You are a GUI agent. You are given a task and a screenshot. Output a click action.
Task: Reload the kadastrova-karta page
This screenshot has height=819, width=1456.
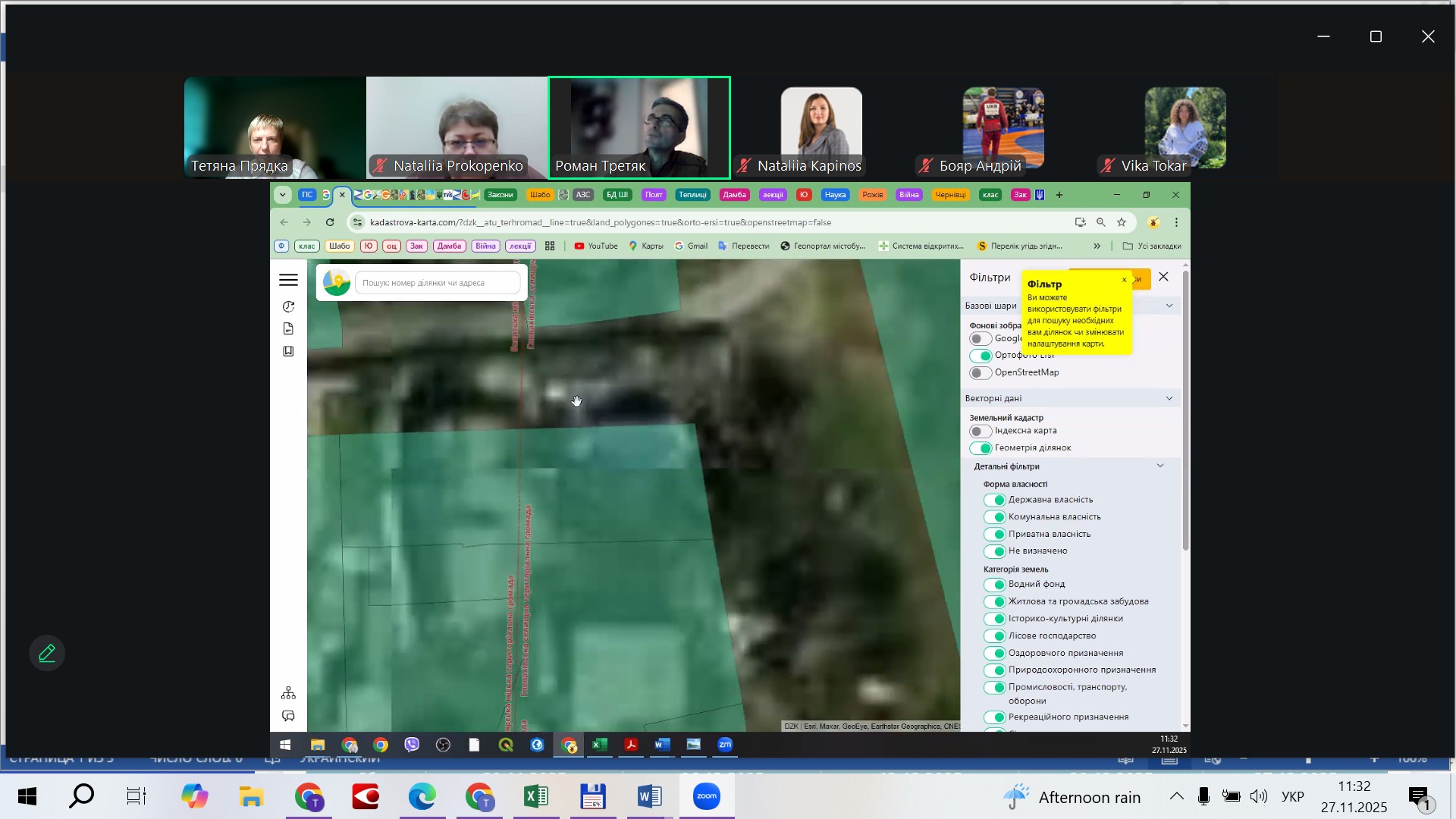click(x=330, y=222)
